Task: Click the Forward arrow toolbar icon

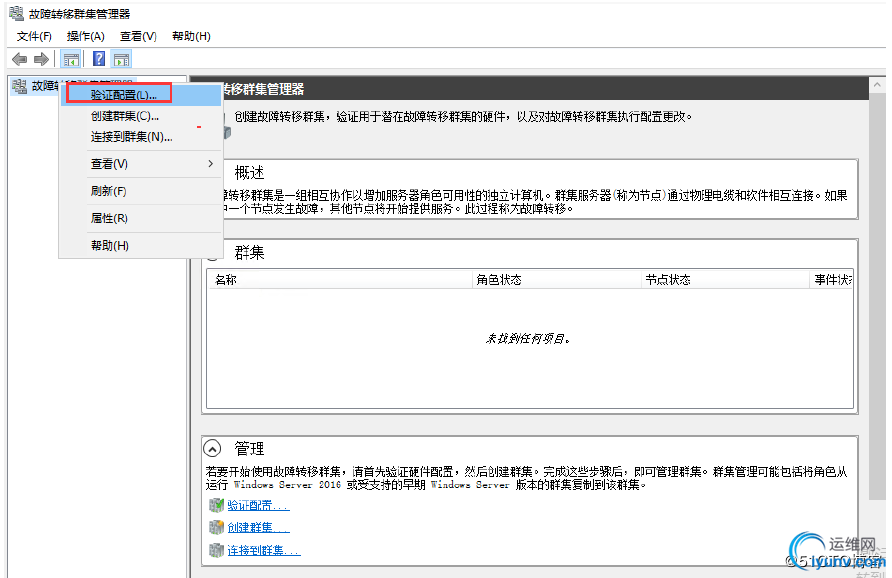Action: coord(41,59)
